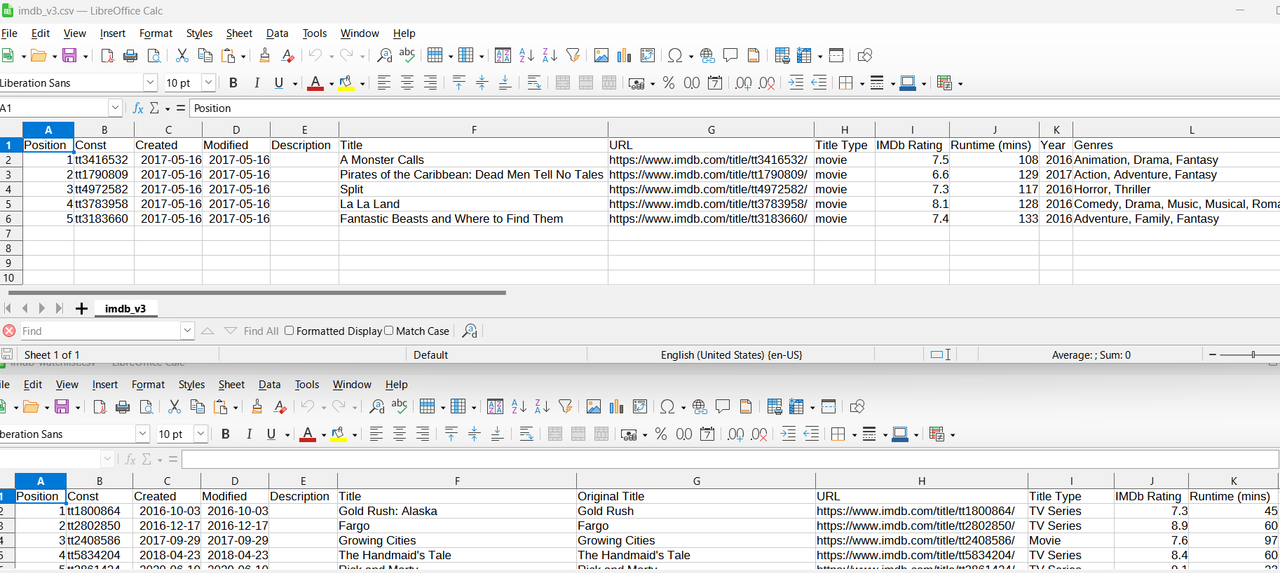Click Insert Hyperlink icon, top window

pyautogui.click(x=707, y=55)
